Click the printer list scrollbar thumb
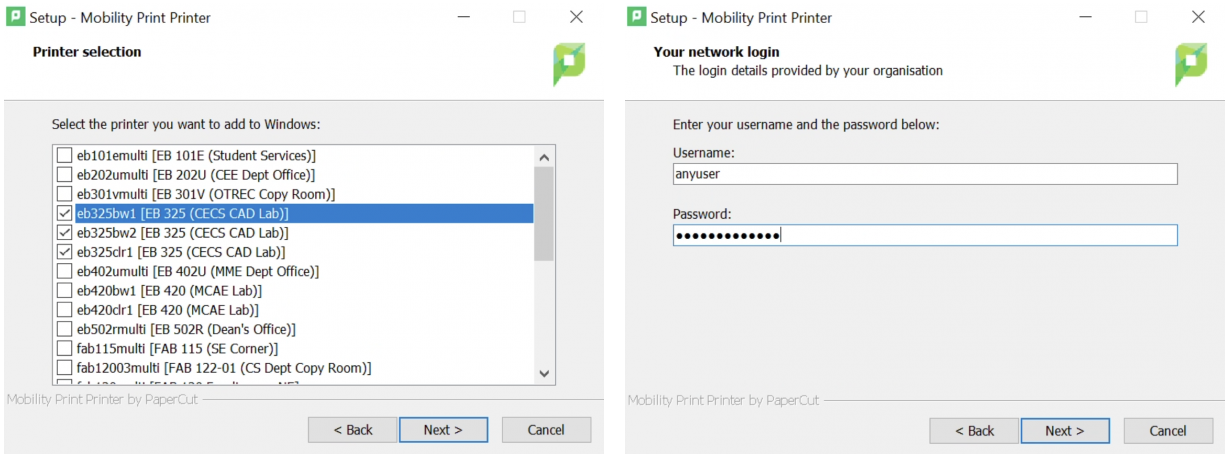Screen dimensions: 1230x460 [545, 213]
